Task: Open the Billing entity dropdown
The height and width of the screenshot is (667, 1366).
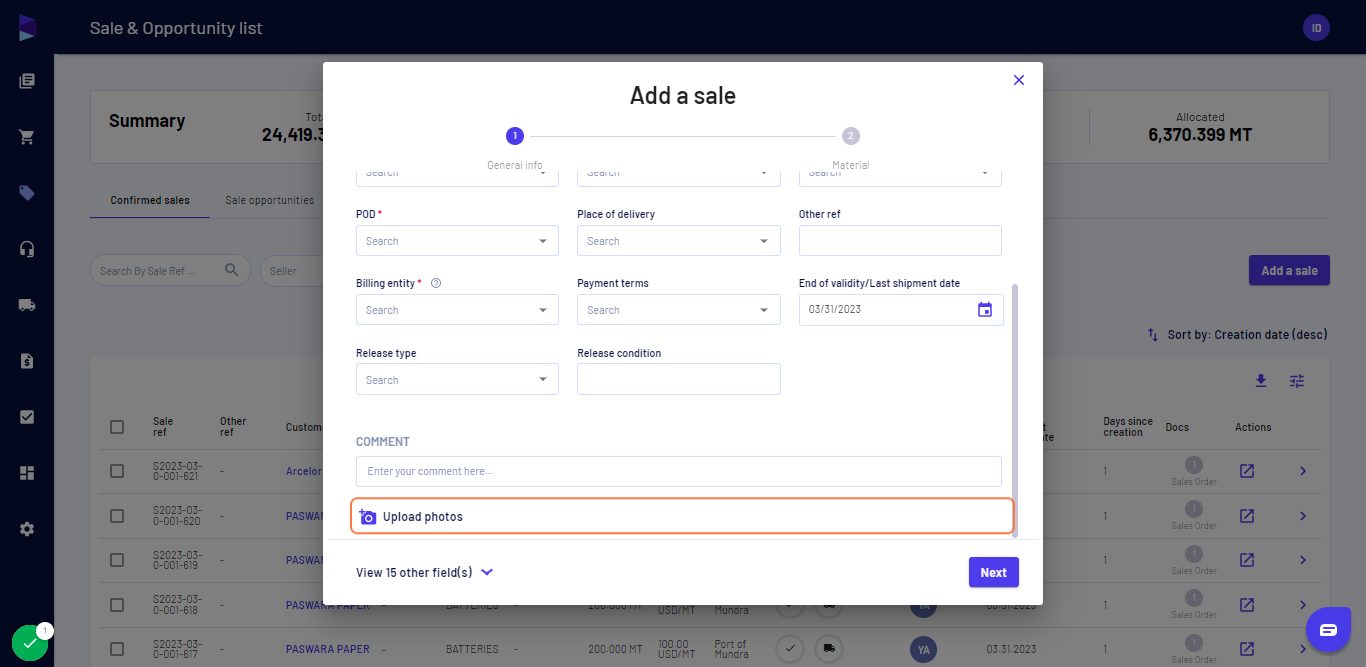Action: point(457,310)
